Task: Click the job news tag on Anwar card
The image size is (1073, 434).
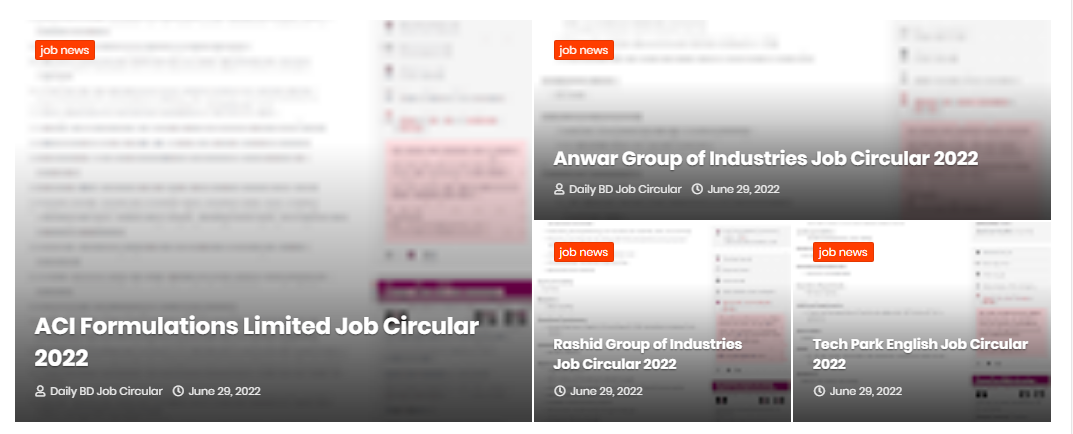Action: point(584,50)
